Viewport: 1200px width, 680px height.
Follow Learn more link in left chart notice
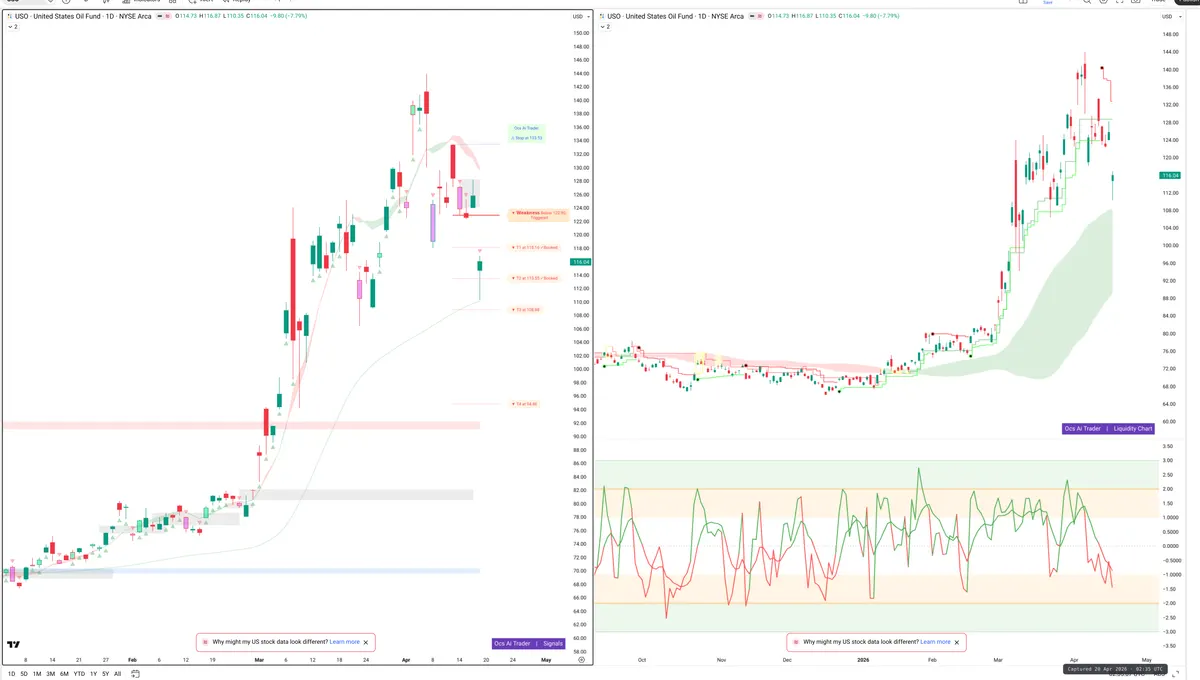pyautogui.click(x=344, y=642)
